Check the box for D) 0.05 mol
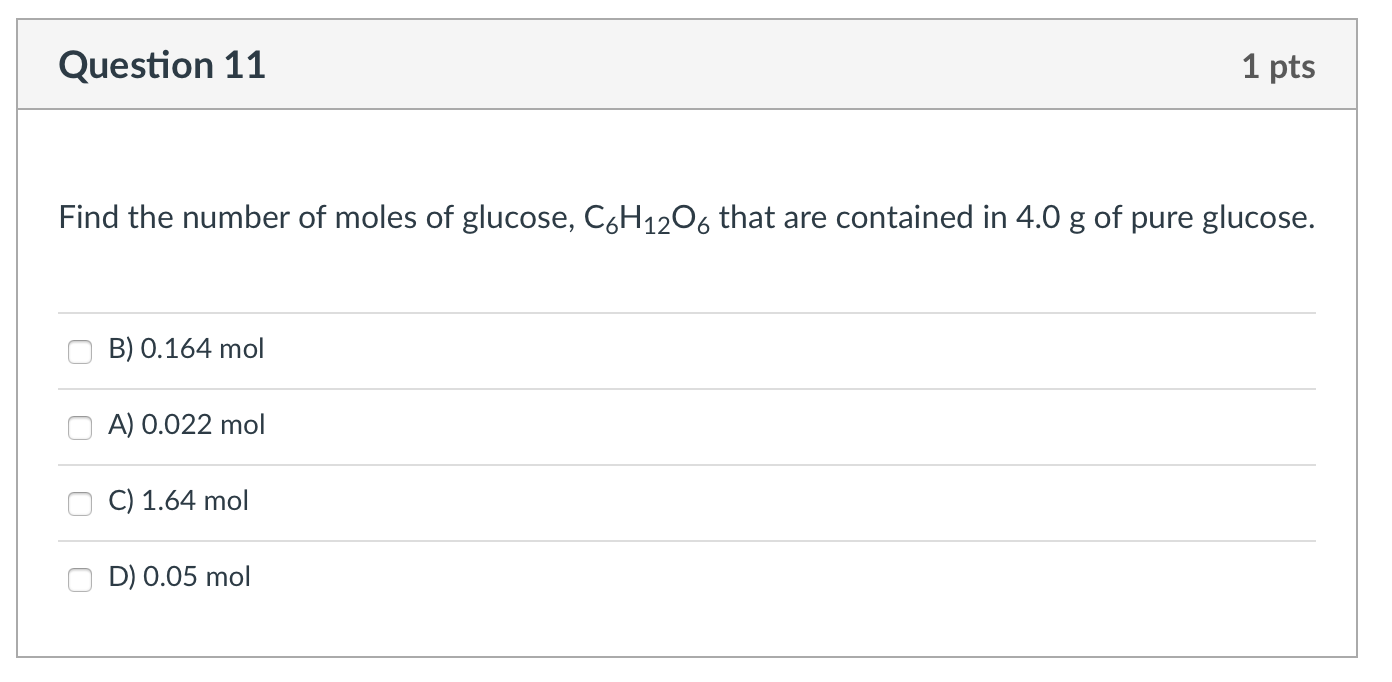Viewport: 1392px width, 682px height. (x=79, y=578)
